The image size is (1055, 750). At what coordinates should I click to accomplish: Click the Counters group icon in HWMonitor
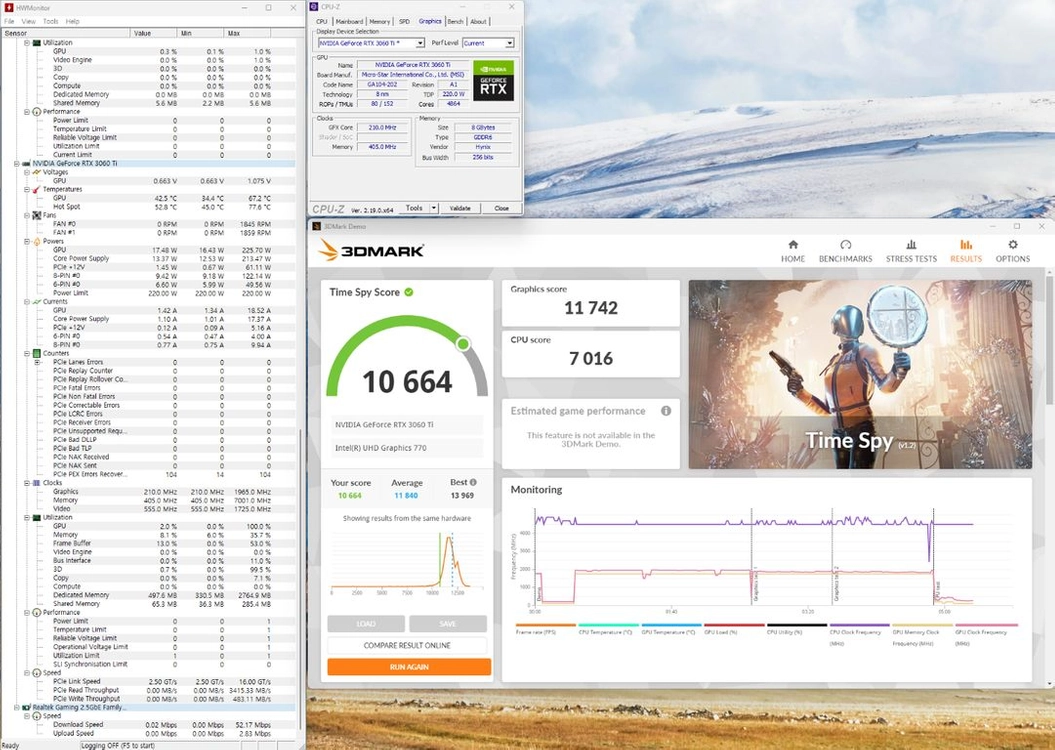pos(36,353)
